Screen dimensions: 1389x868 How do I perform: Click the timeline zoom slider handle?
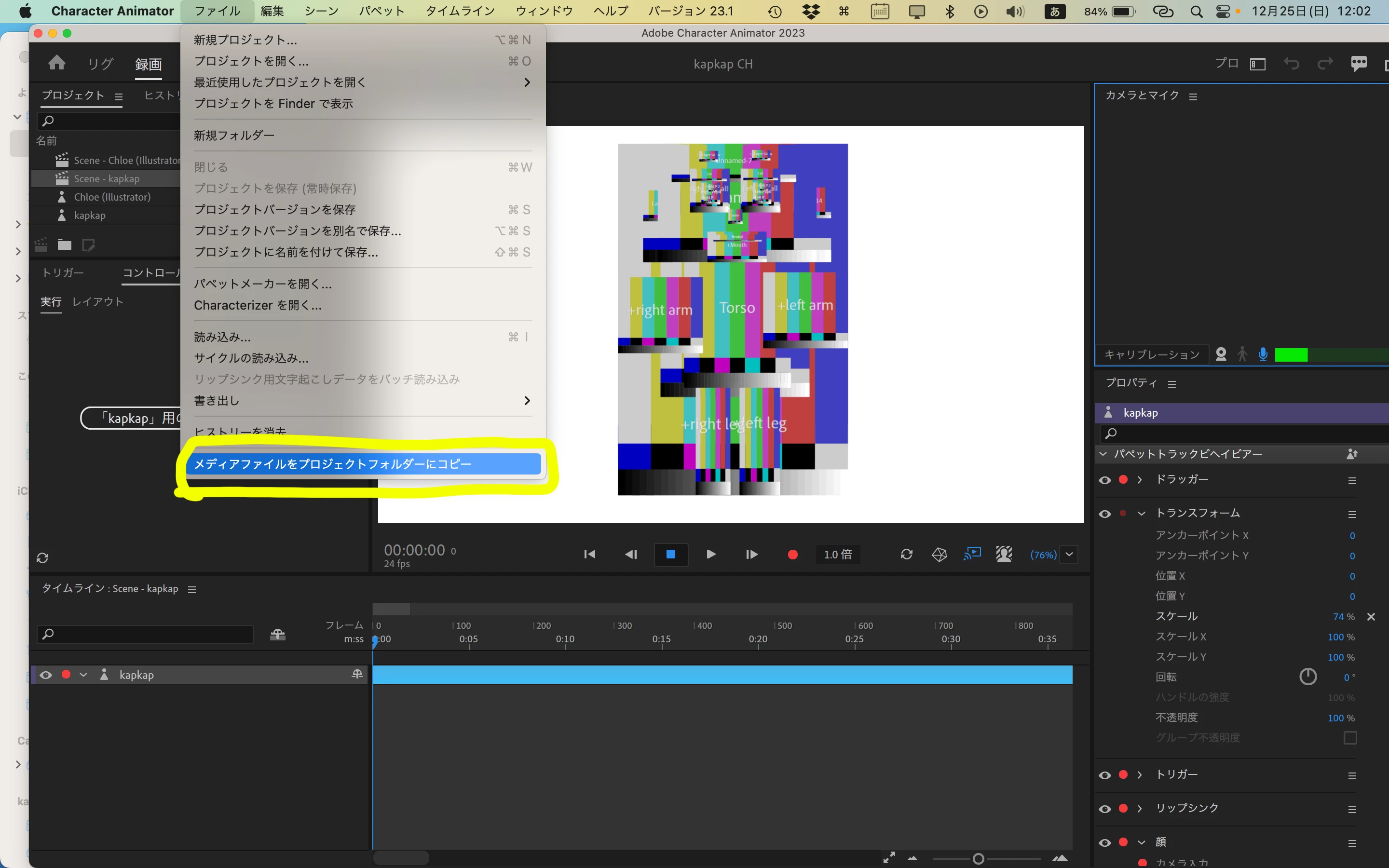click(978, 859)
